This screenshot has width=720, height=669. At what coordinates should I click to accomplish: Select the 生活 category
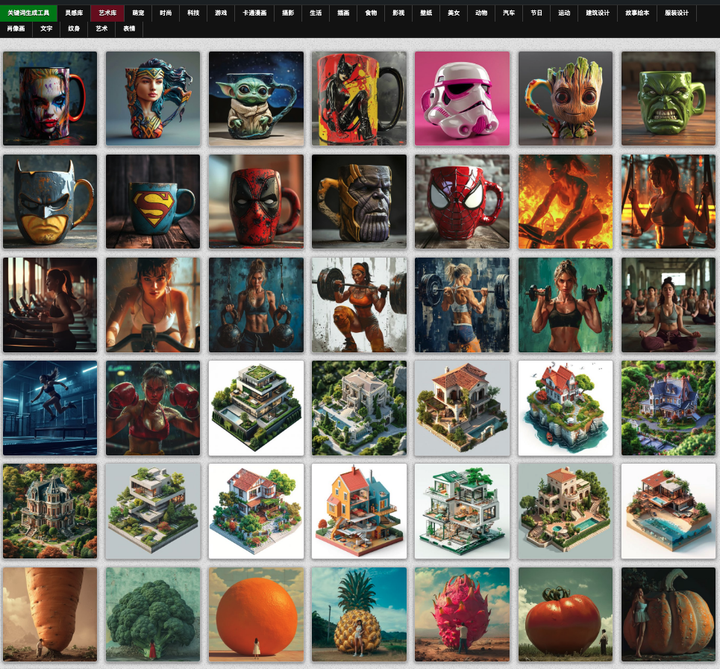tap(315, 13)
